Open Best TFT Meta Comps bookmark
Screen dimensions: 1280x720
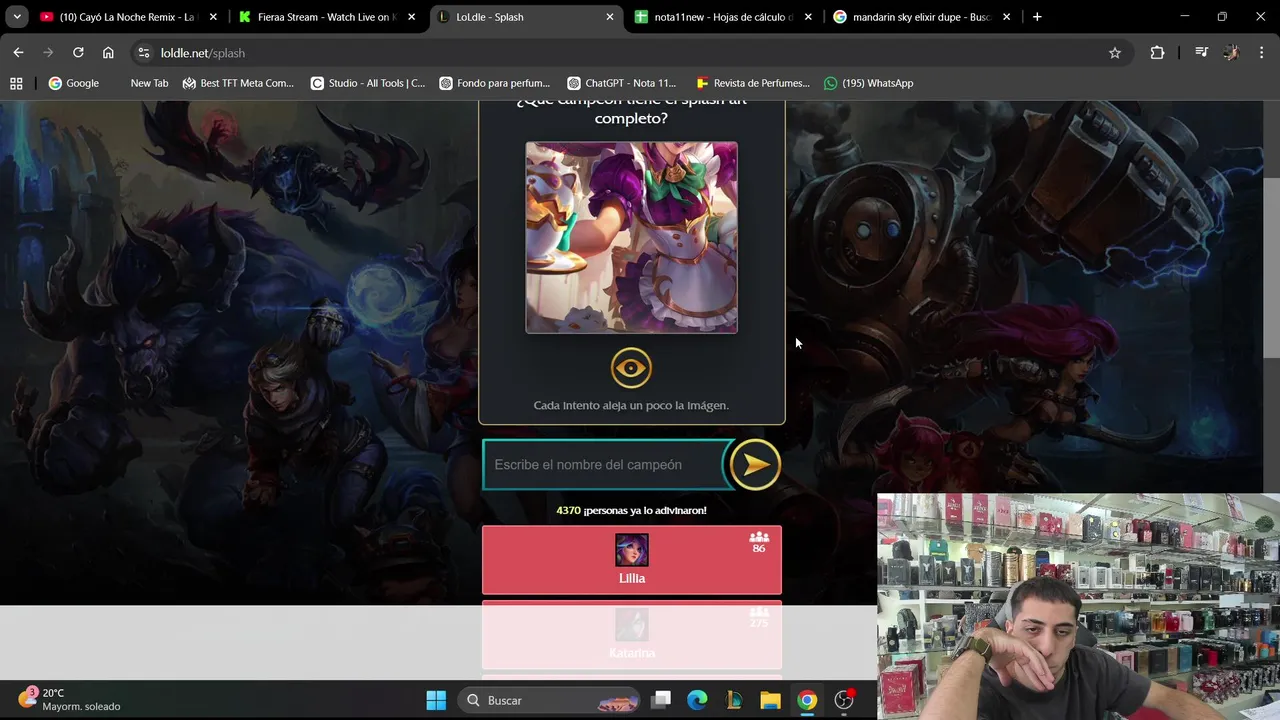click(x=238, y=83)
